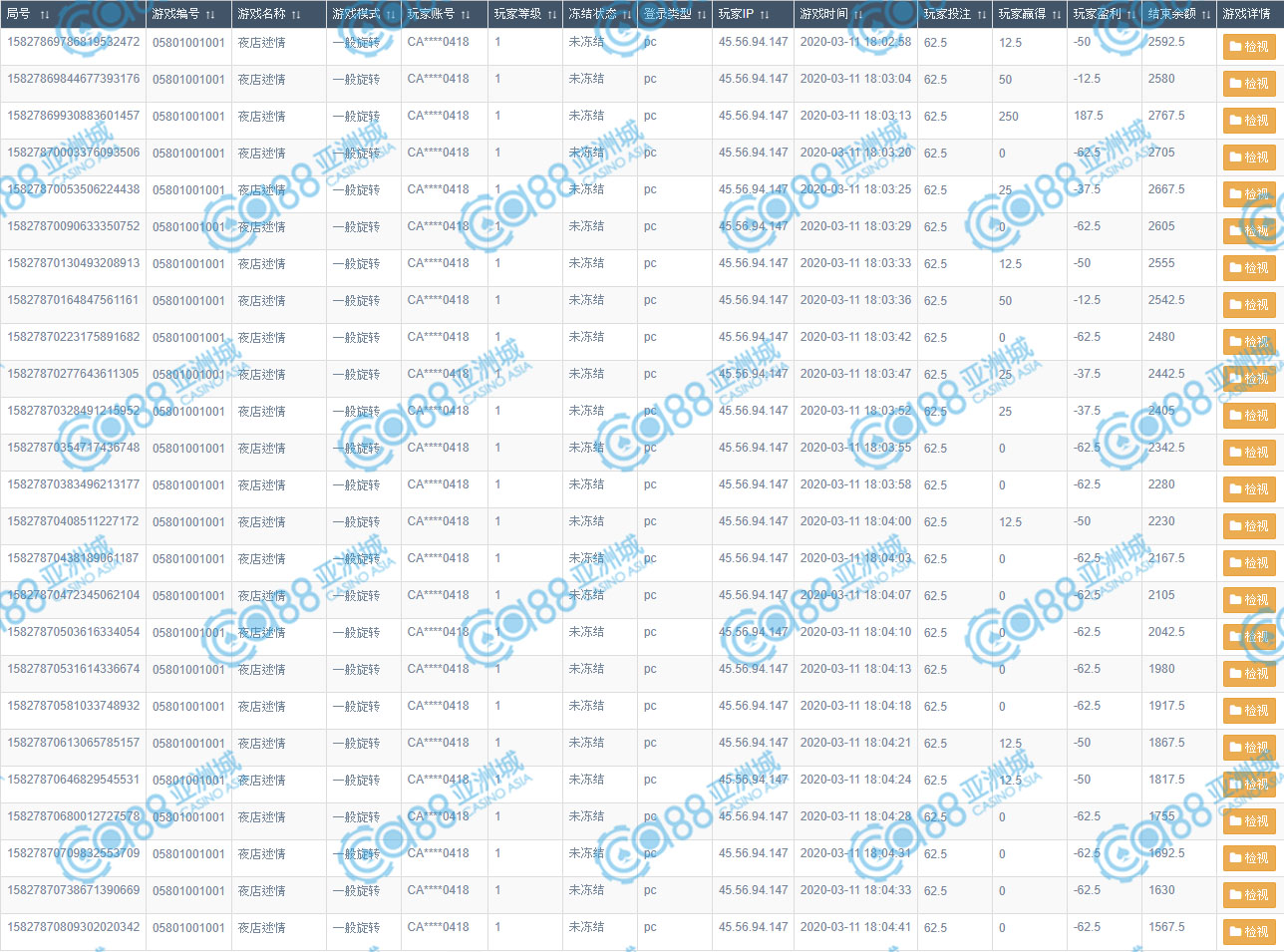Viewport: 1284px width, 952px height.
Task: Inspect round ending with balance 1980
Action: 1249,674
